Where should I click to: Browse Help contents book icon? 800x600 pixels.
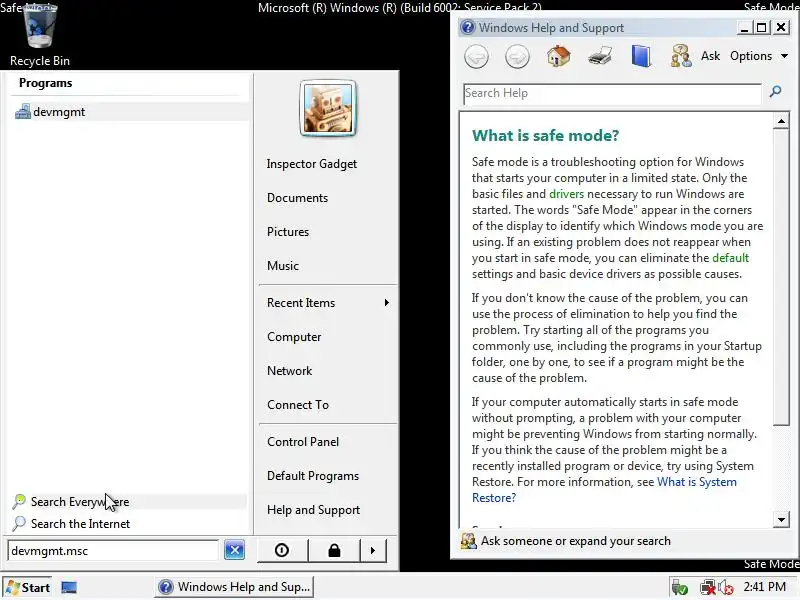641,56
